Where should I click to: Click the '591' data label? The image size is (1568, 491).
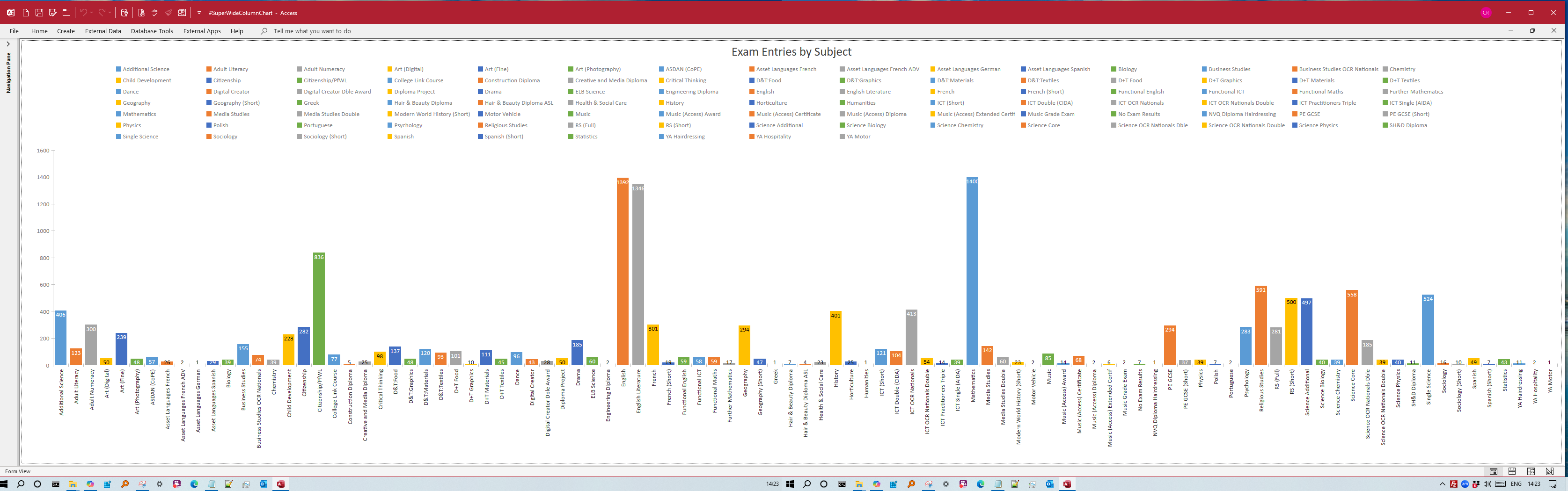pyautogui.click(x=1260, y=290)
